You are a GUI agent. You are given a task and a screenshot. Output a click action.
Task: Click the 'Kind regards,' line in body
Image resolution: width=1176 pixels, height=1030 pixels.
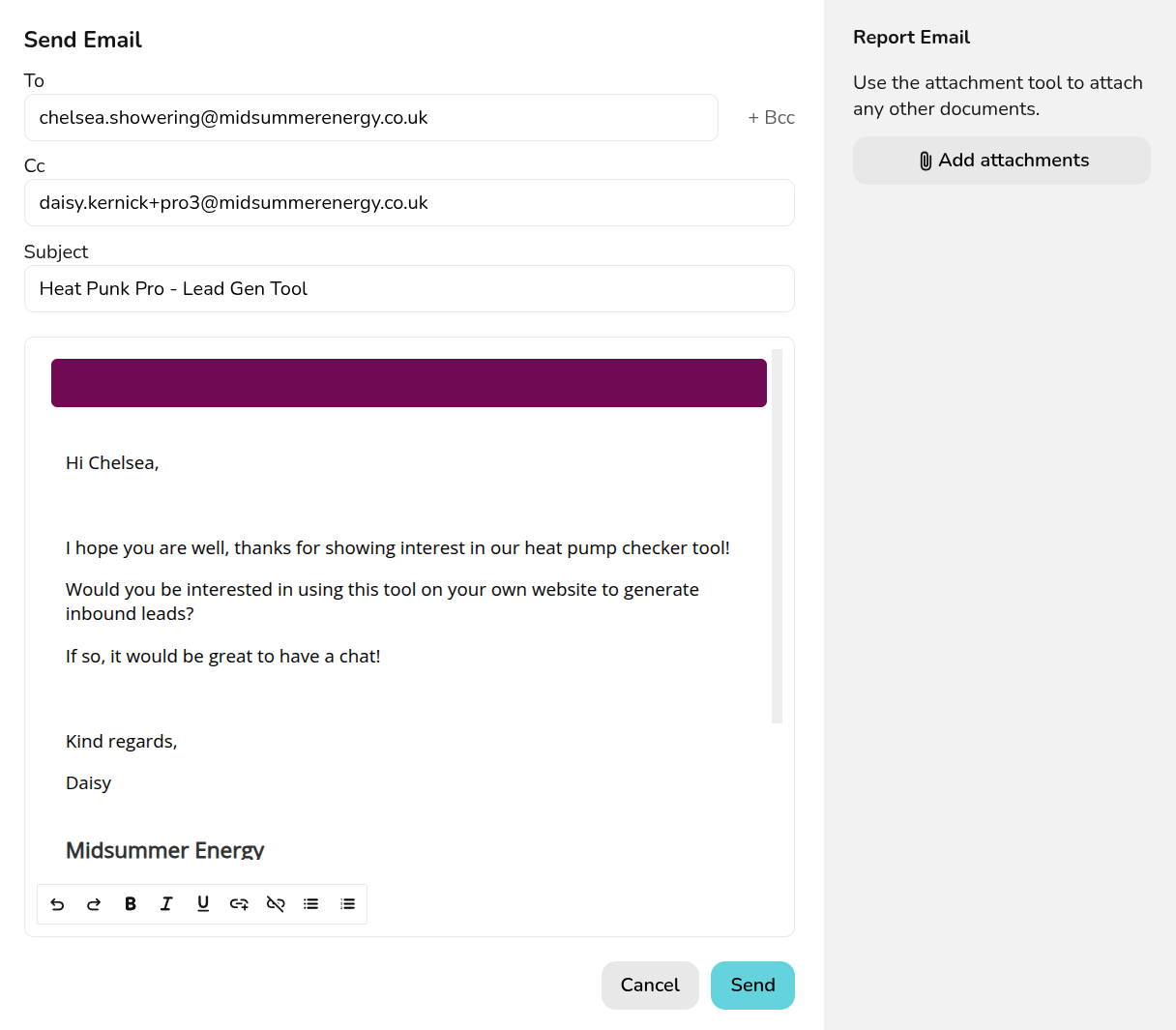[122, 742]
